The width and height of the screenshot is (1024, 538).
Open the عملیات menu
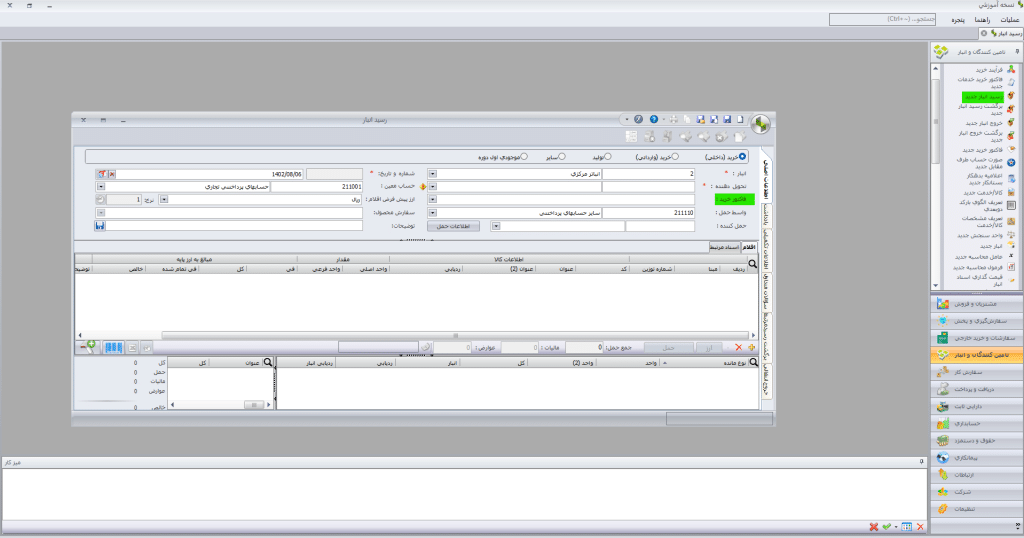[x=1010, y=20]
